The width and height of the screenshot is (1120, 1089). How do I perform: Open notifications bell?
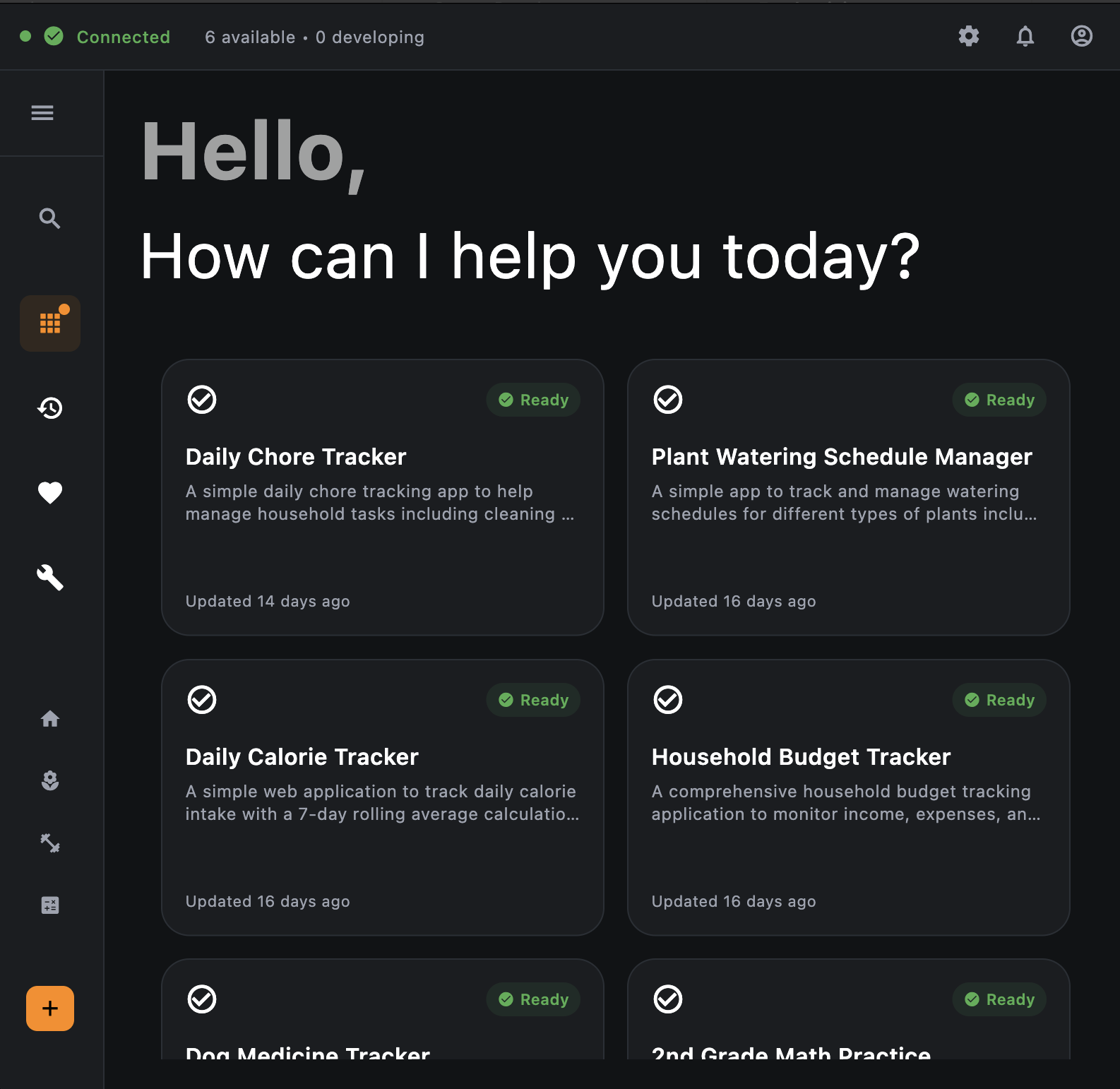1025,36
